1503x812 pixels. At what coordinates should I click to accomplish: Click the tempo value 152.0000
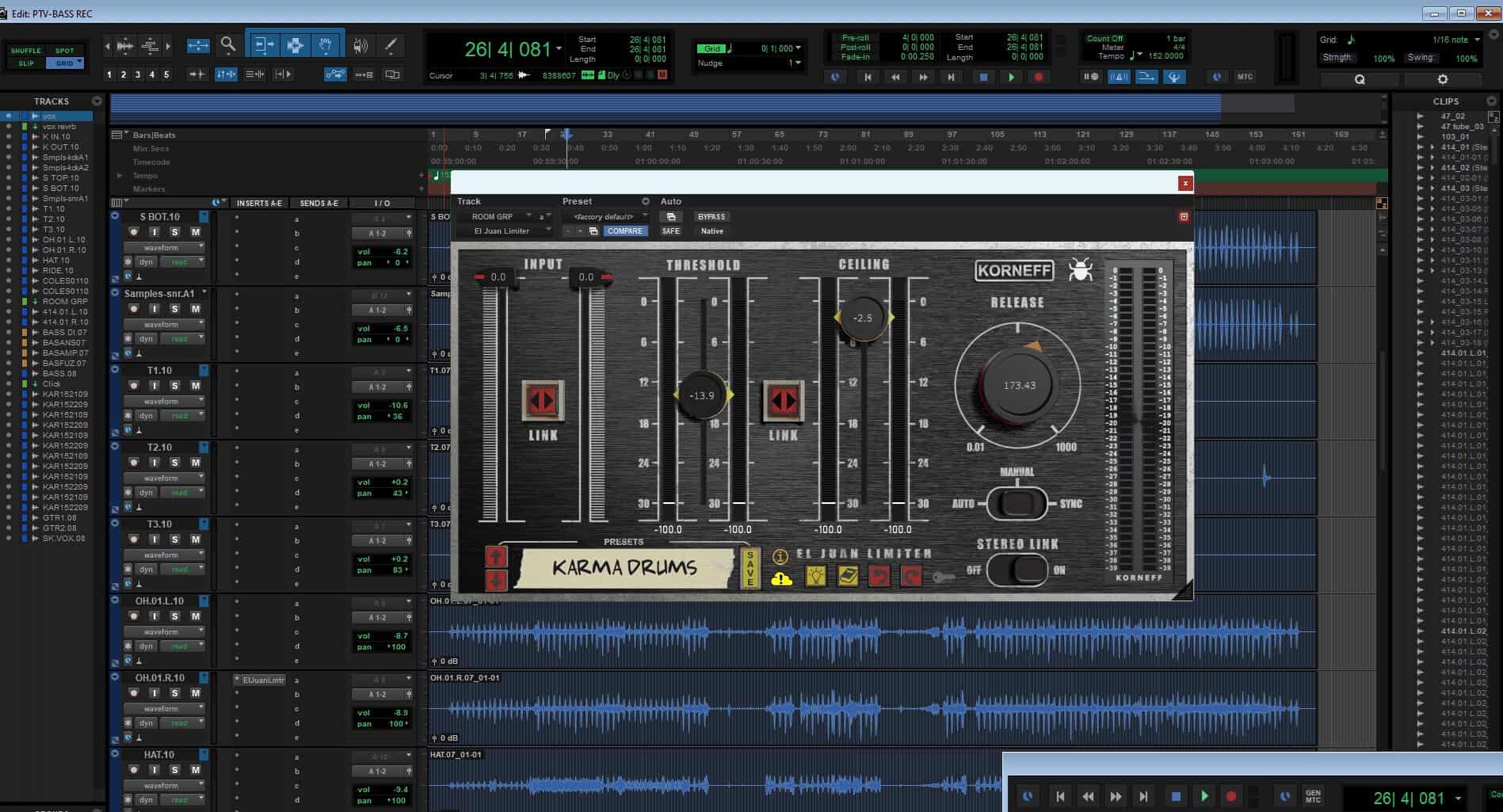point(1166,56)
